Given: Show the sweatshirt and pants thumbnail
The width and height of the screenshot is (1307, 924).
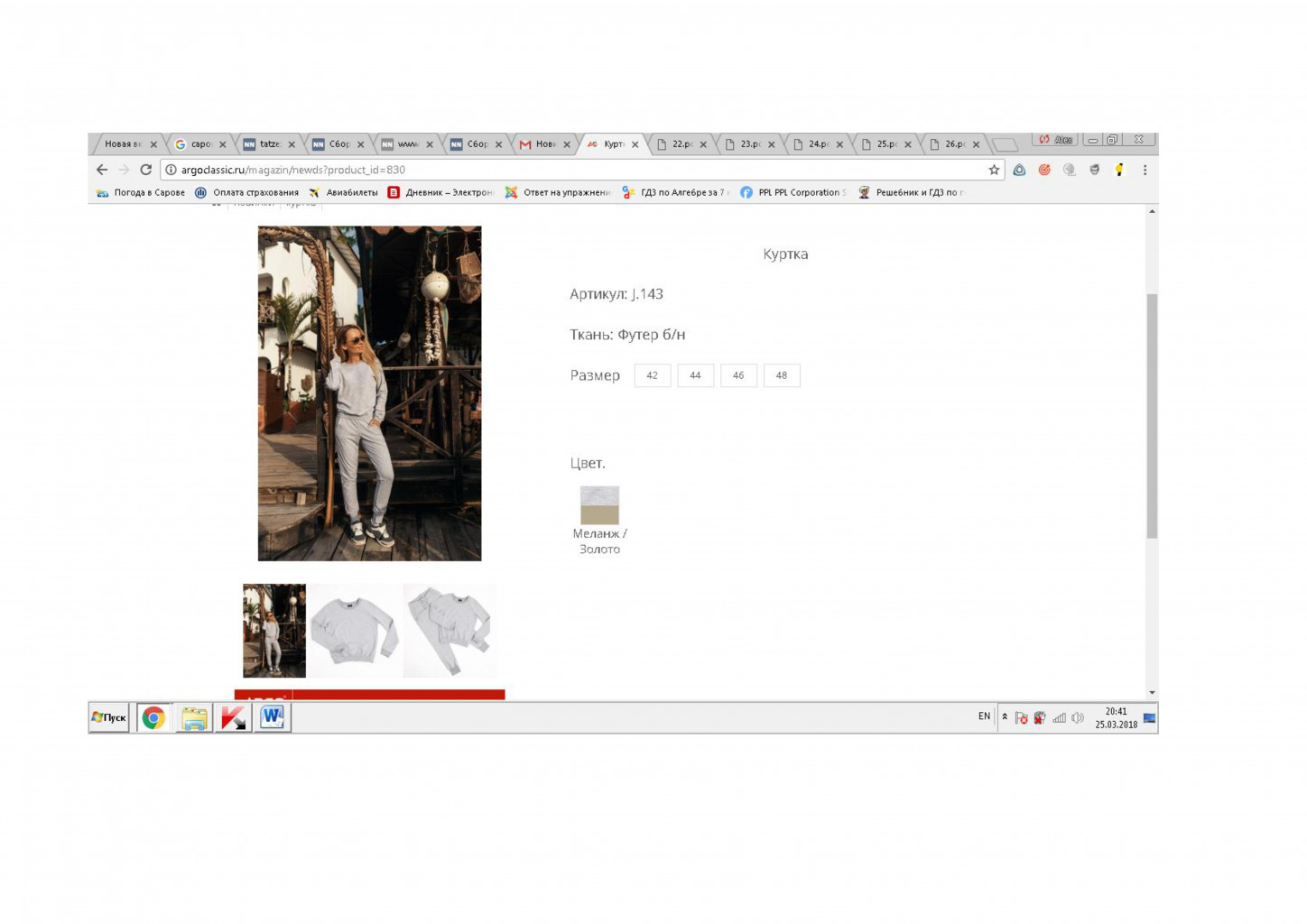Looking at the screenshot, I should pos(450,631).
